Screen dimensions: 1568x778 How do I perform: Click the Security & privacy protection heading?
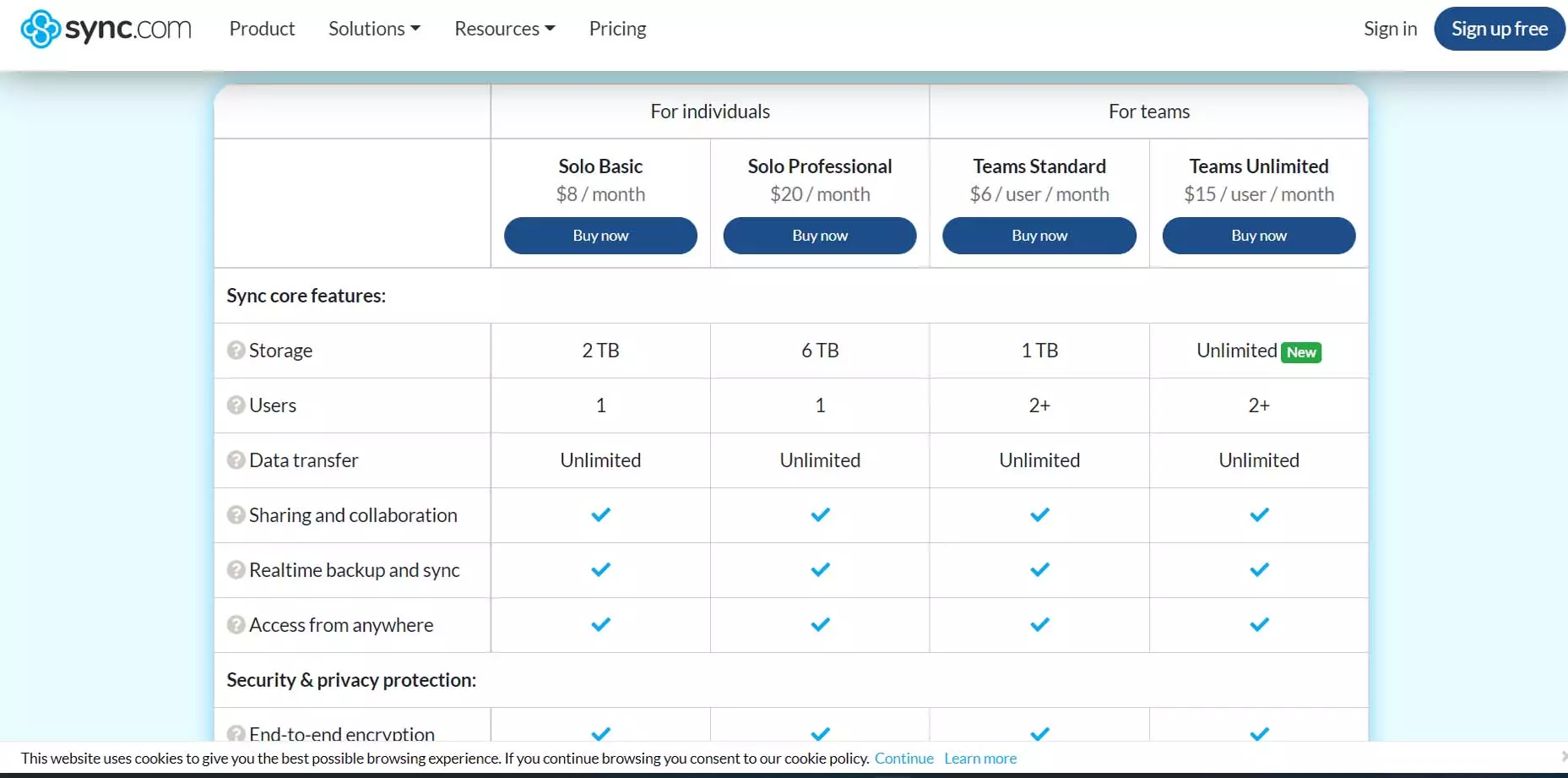point(351,680)
